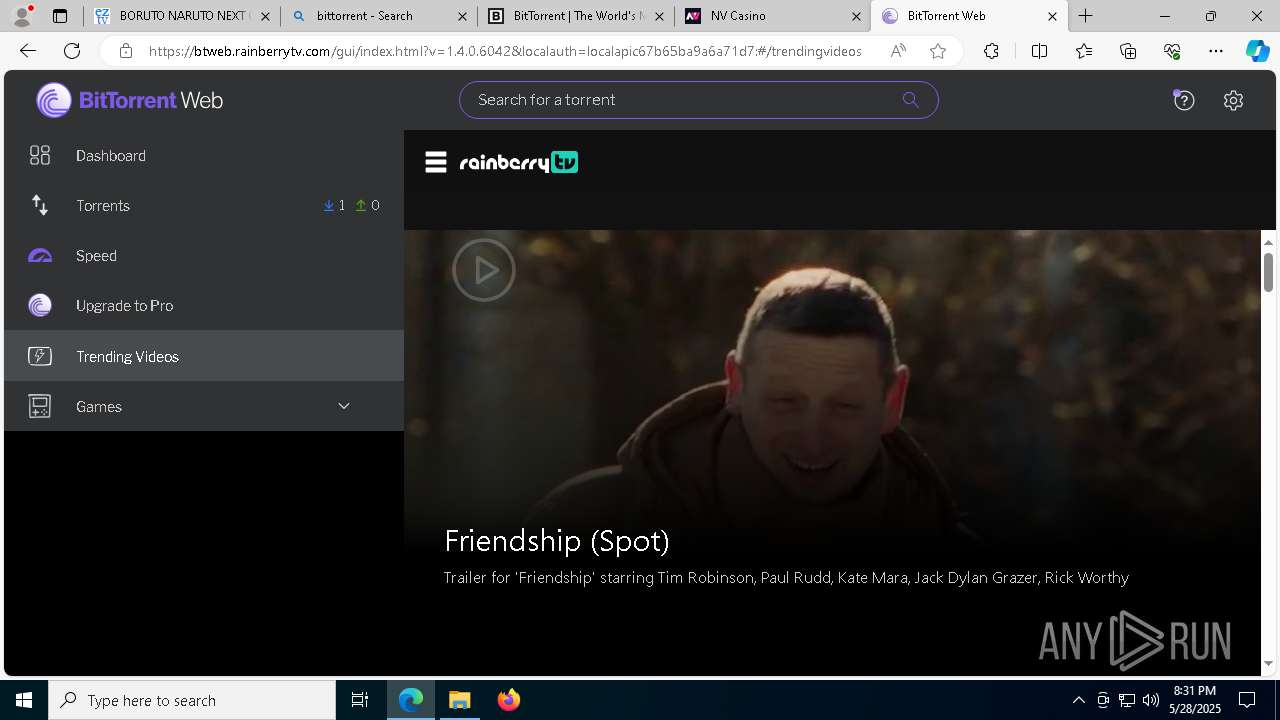1280x720 pixels.
Task: Open Firefox from taskbar
Action: tap(509, 700)
